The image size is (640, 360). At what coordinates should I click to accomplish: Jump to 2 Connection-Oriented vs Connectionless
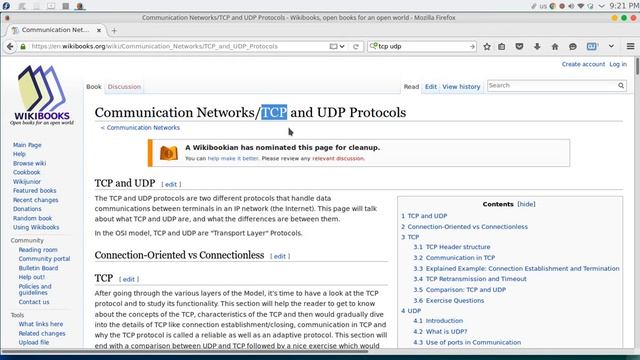(x=464, y=227)
